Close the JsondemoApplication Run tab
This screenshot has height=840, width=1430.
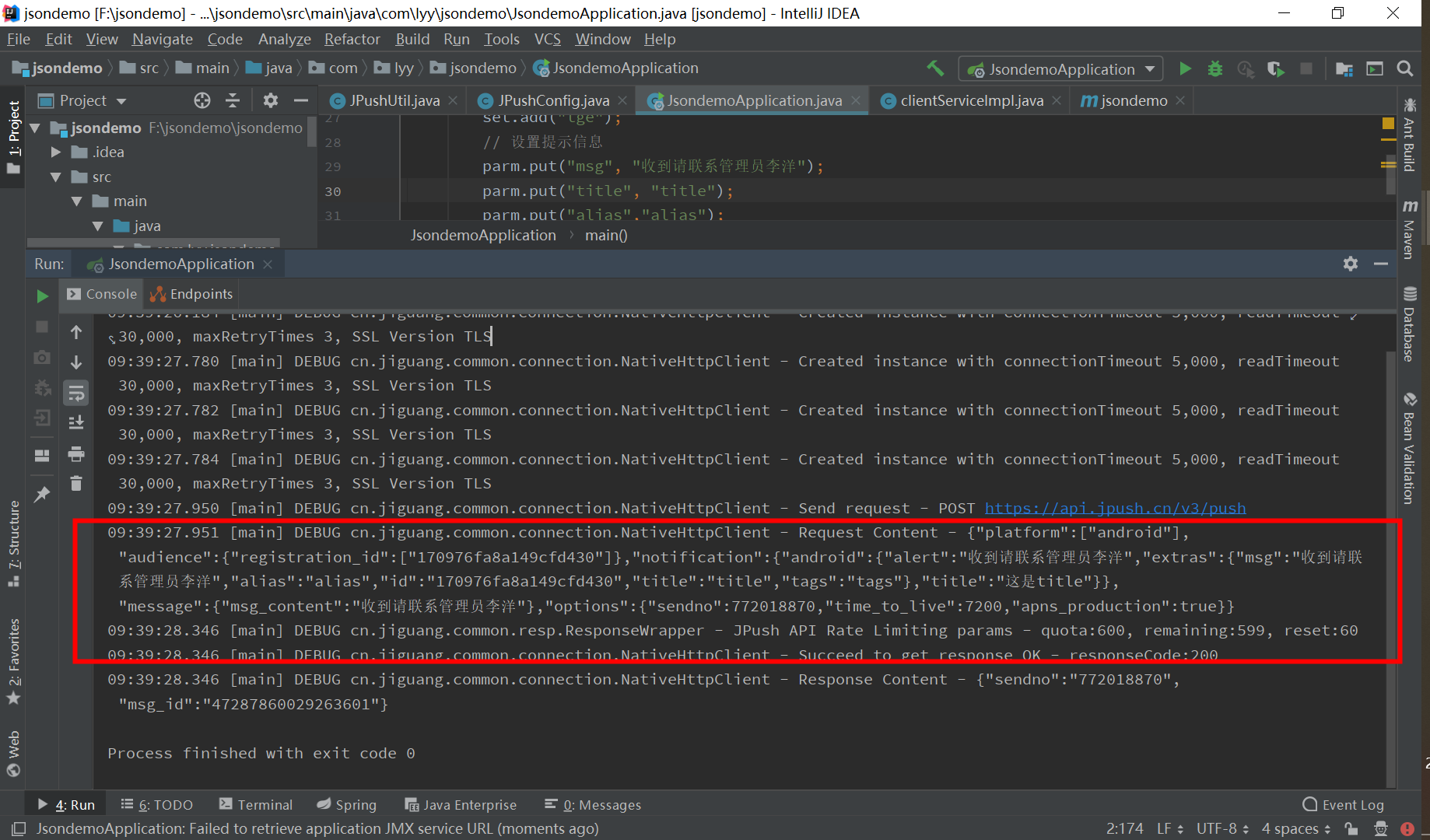click(x=268, y=264)
